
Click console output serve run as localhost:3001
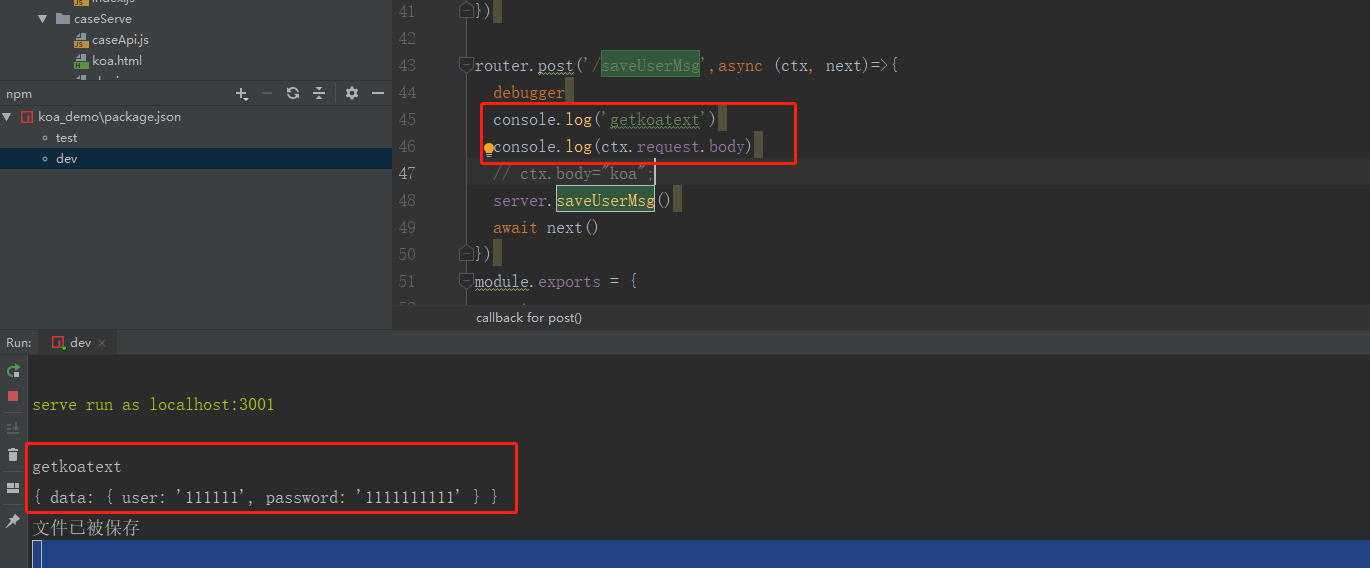[153, 405]
